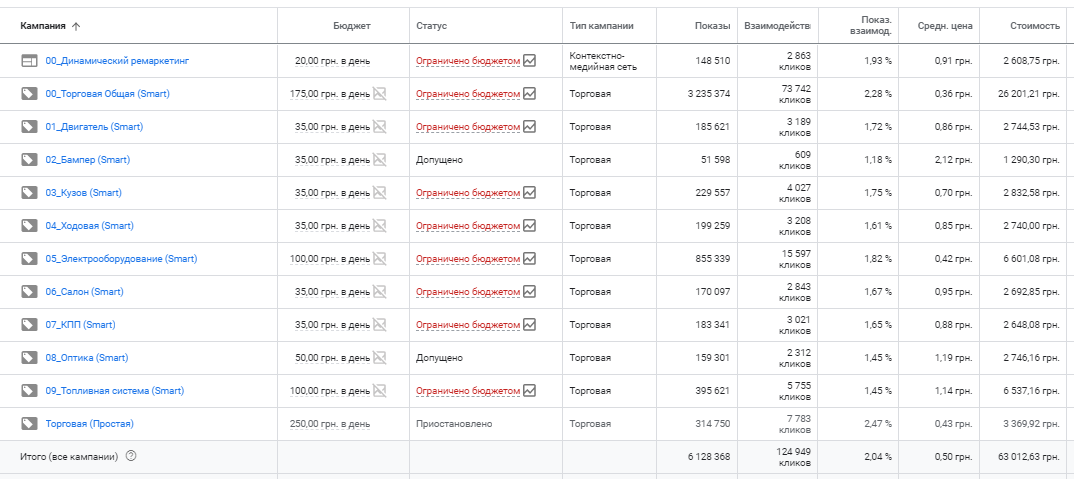Click the shopping tag icon for 08_Оптика
The image size is (1074, 479).
(29, 358)
